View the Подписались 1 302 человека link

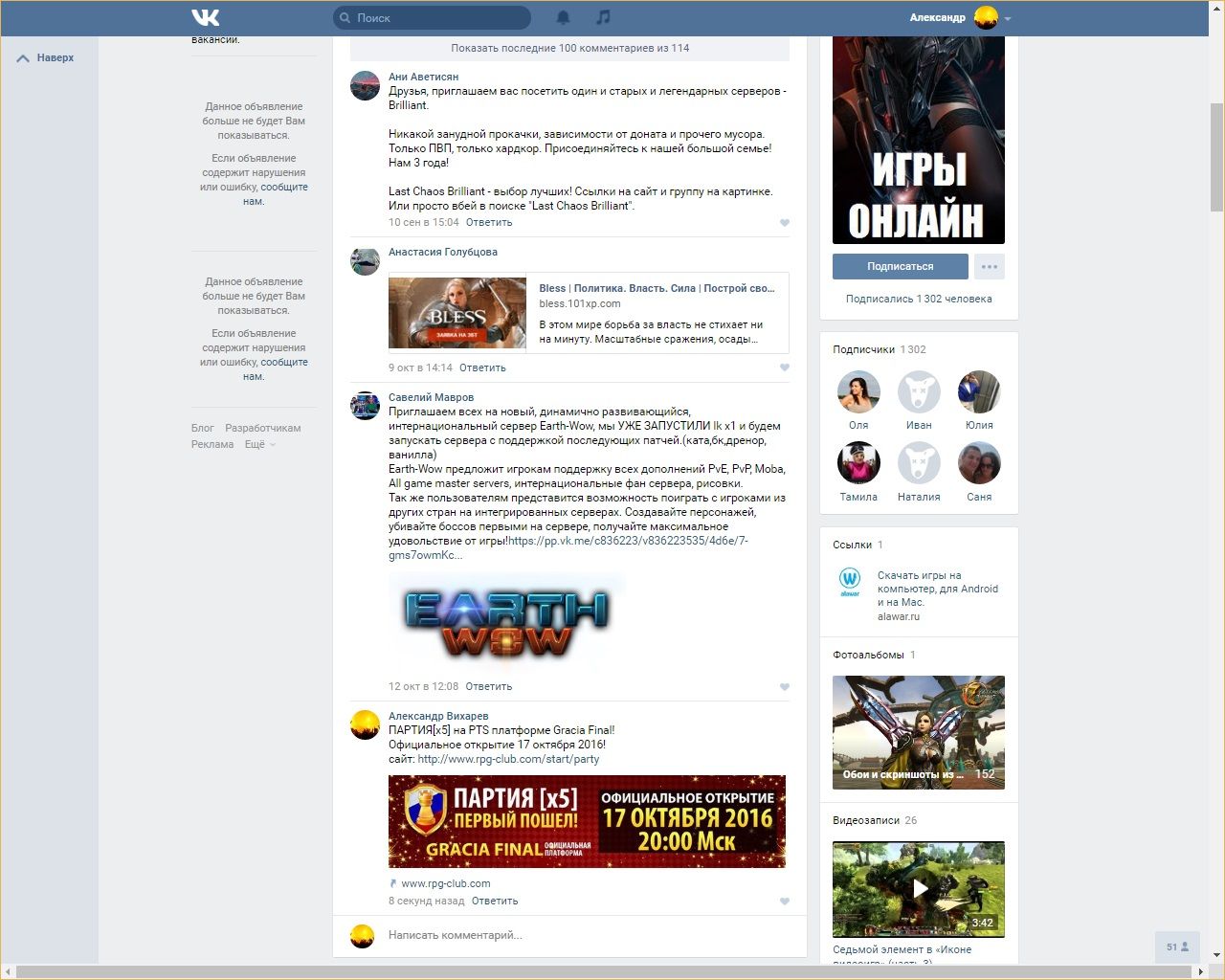[x=919, y=299]
